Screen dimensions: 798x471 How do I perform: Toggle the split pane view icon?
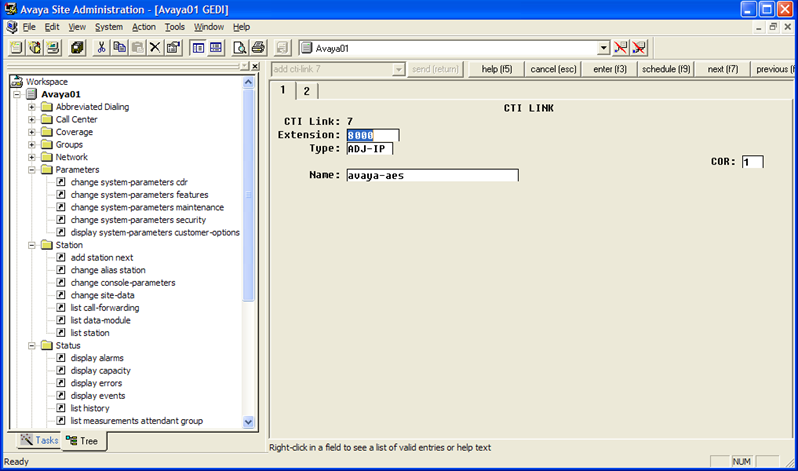[x=216, y=48]
